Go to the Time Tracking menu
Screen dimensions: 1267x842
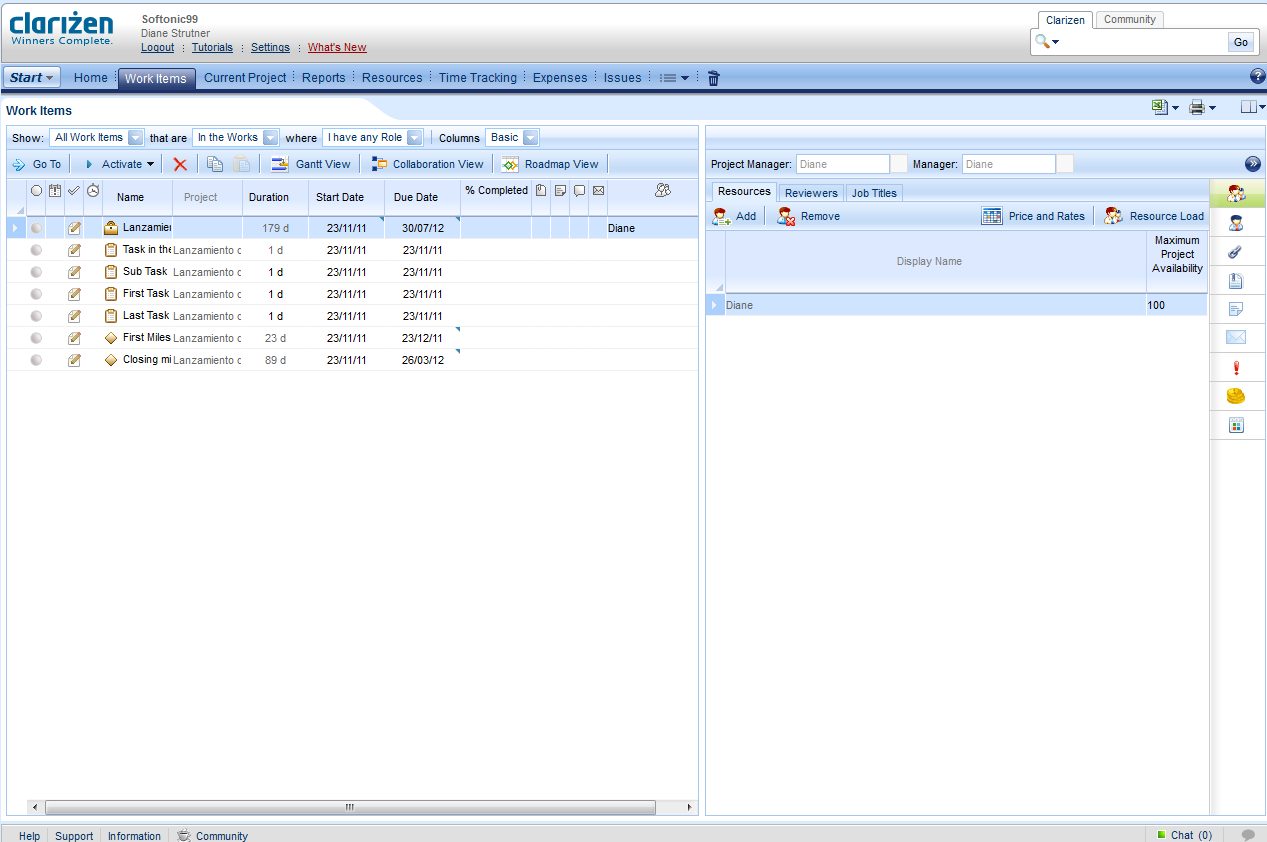[x=477, y=78]
